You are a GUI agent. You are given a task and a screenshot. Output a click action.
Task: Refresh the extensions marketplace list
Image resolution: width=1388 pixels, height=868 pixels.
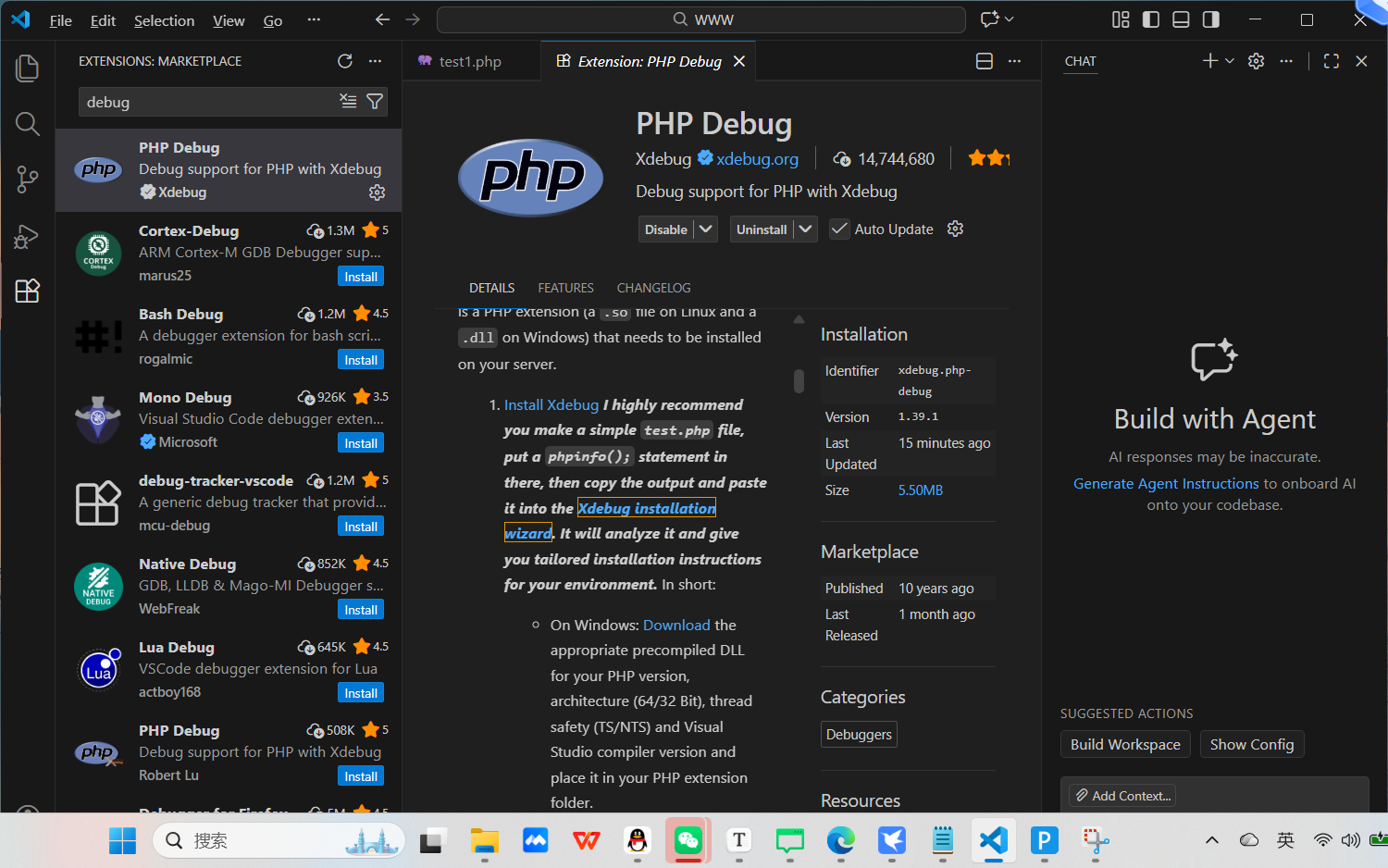tap(345, 61)
